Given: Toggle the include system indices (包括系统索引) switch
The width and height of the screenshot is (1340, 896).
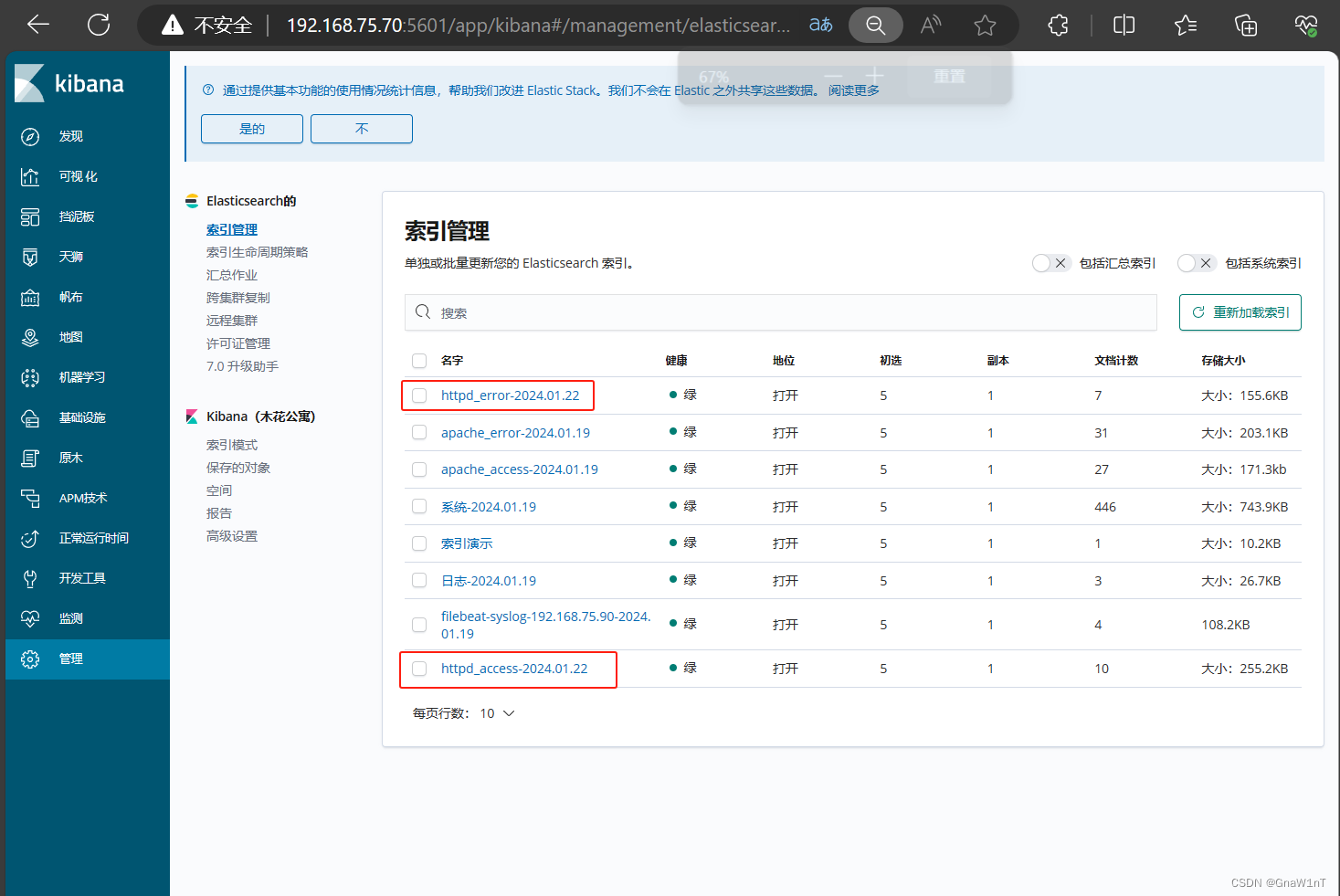Looking at the screenshot, I should click(1196, 263).
